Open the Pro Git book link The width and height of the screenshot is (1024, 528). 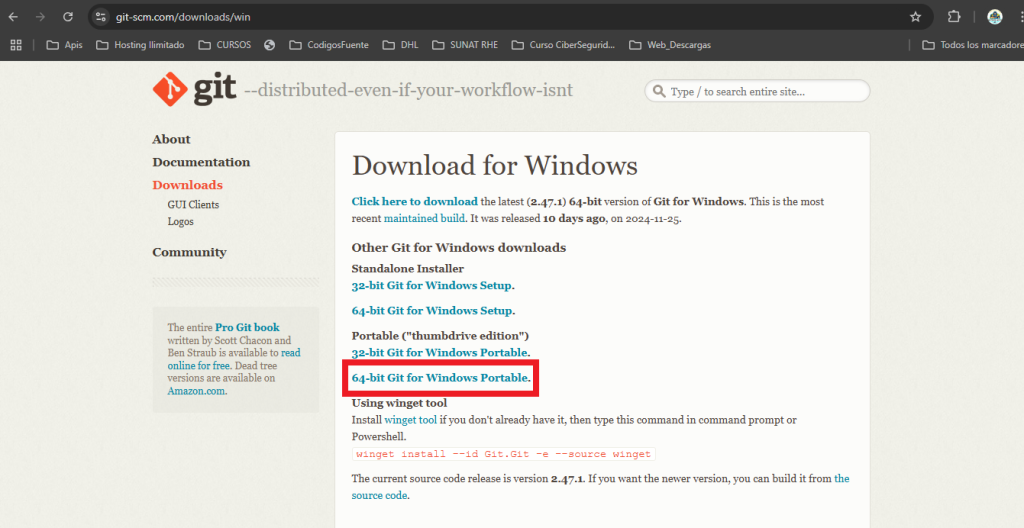click(248, 327)
